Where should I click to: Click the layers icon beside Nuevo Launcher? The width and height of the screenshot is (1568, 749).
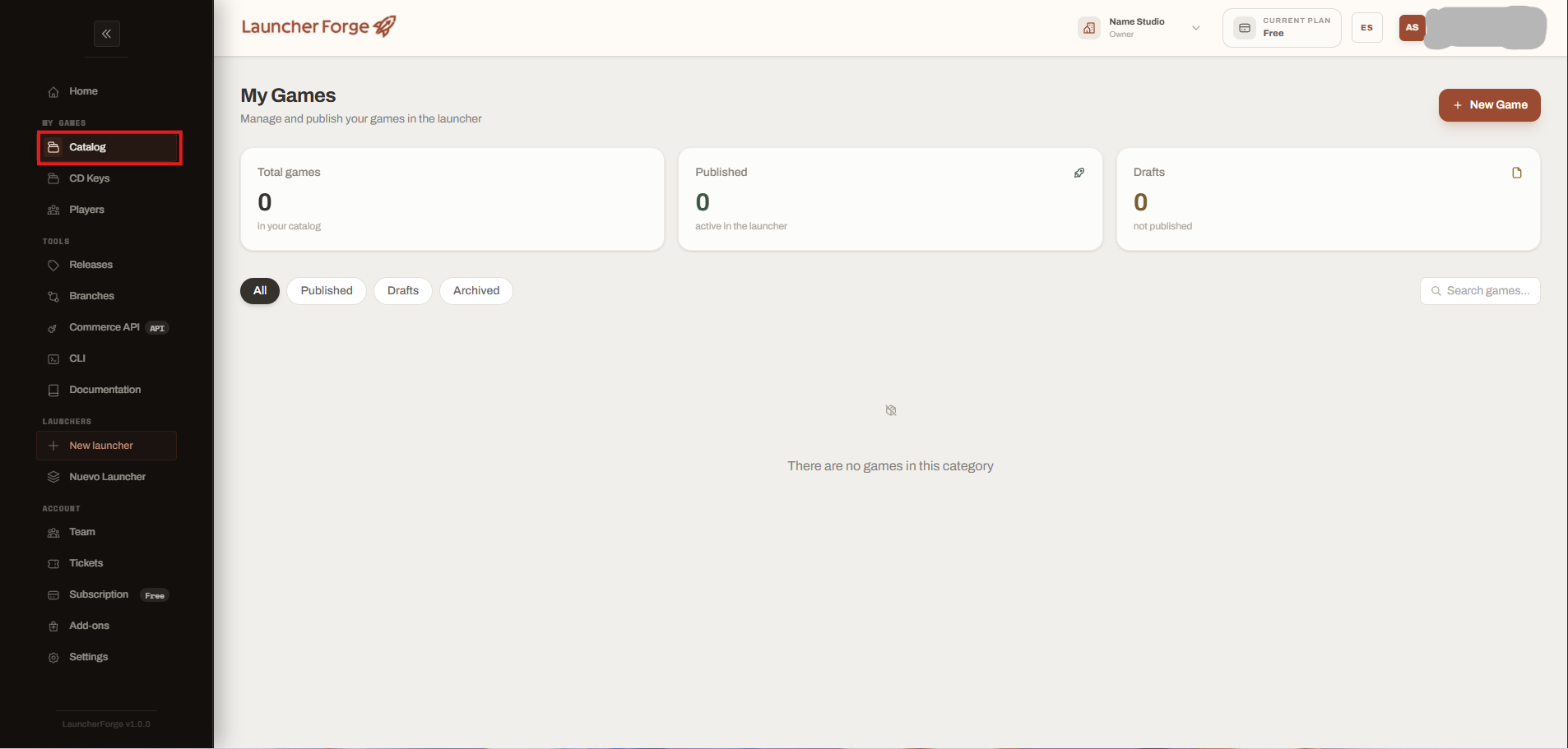pyautogui.click(x=53, y=477)
